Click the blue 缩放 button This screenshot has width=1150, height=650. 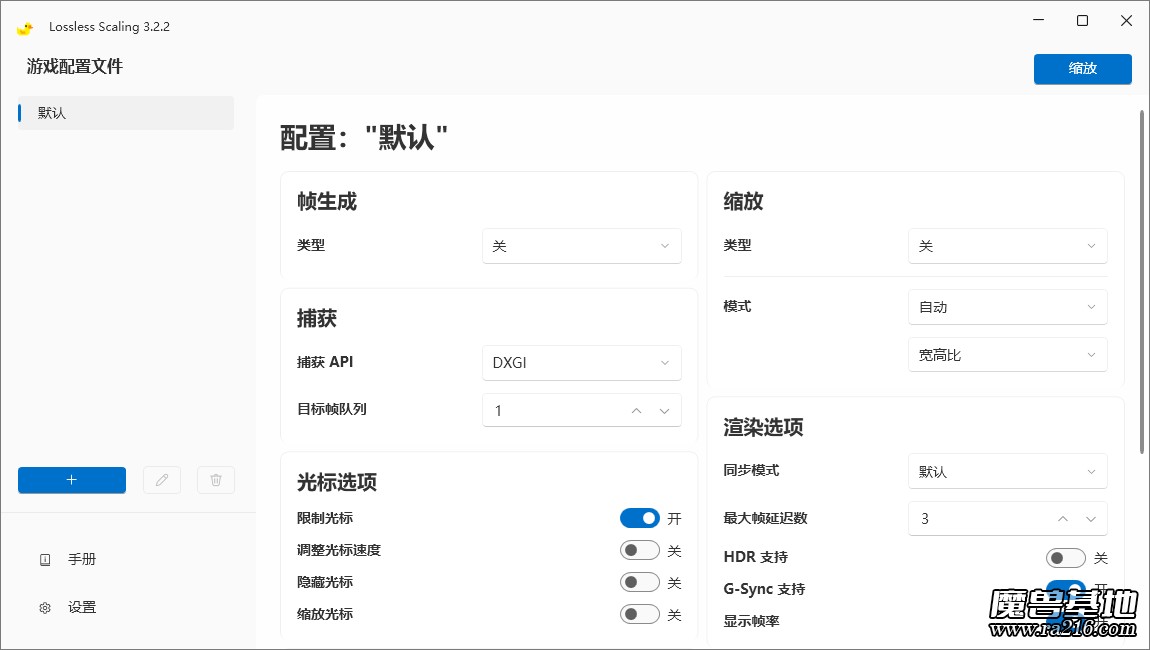coord(1082,69)
